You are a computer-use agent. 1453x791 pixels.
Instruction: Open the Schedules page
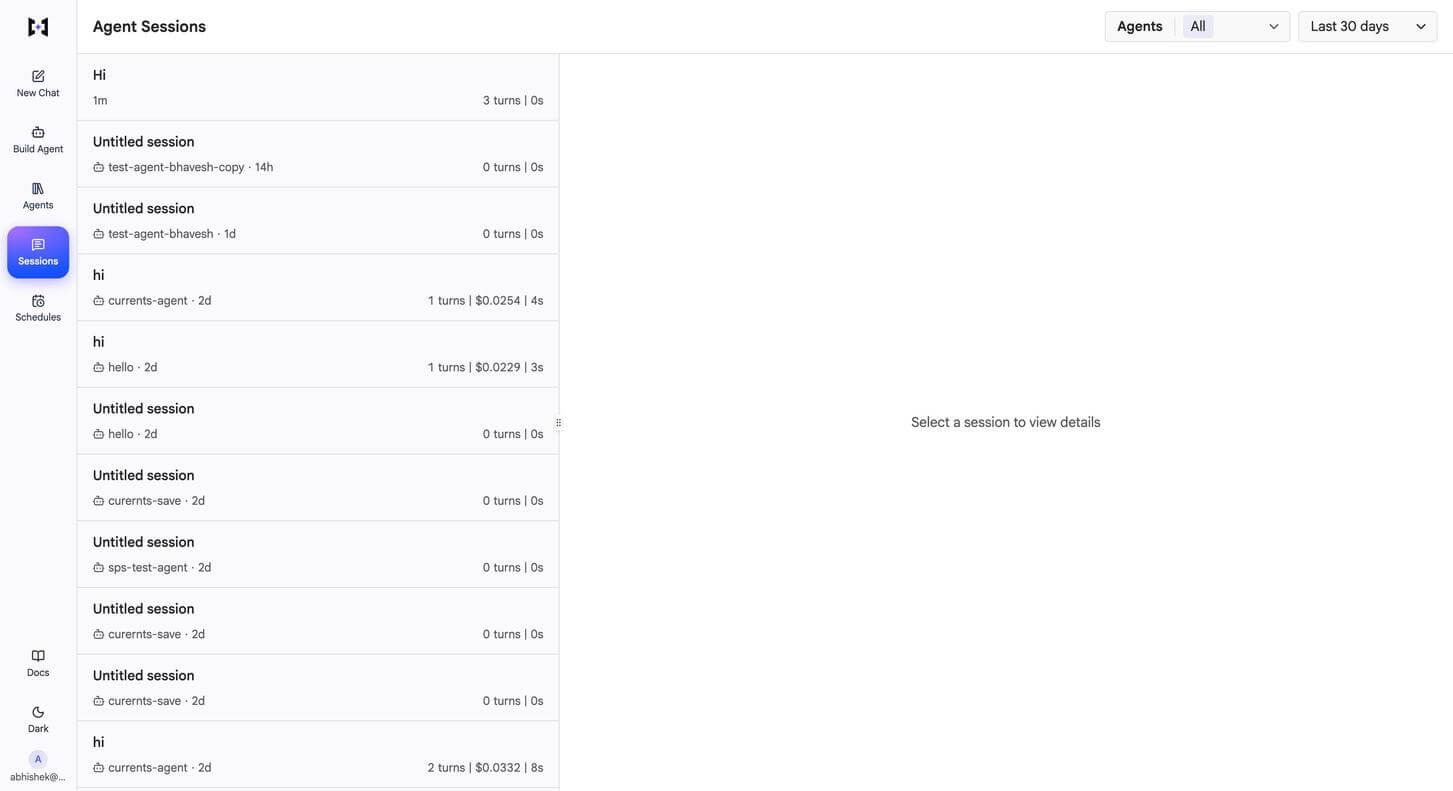point(38,308)
